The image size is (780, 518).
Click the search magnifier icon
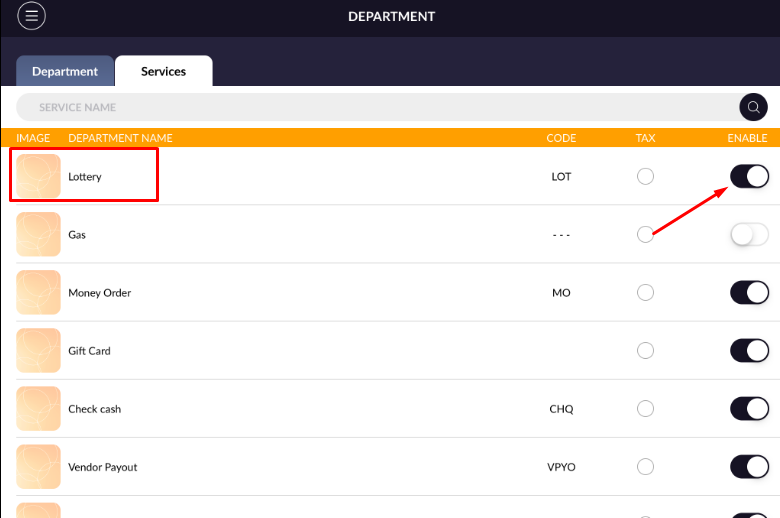753,107
